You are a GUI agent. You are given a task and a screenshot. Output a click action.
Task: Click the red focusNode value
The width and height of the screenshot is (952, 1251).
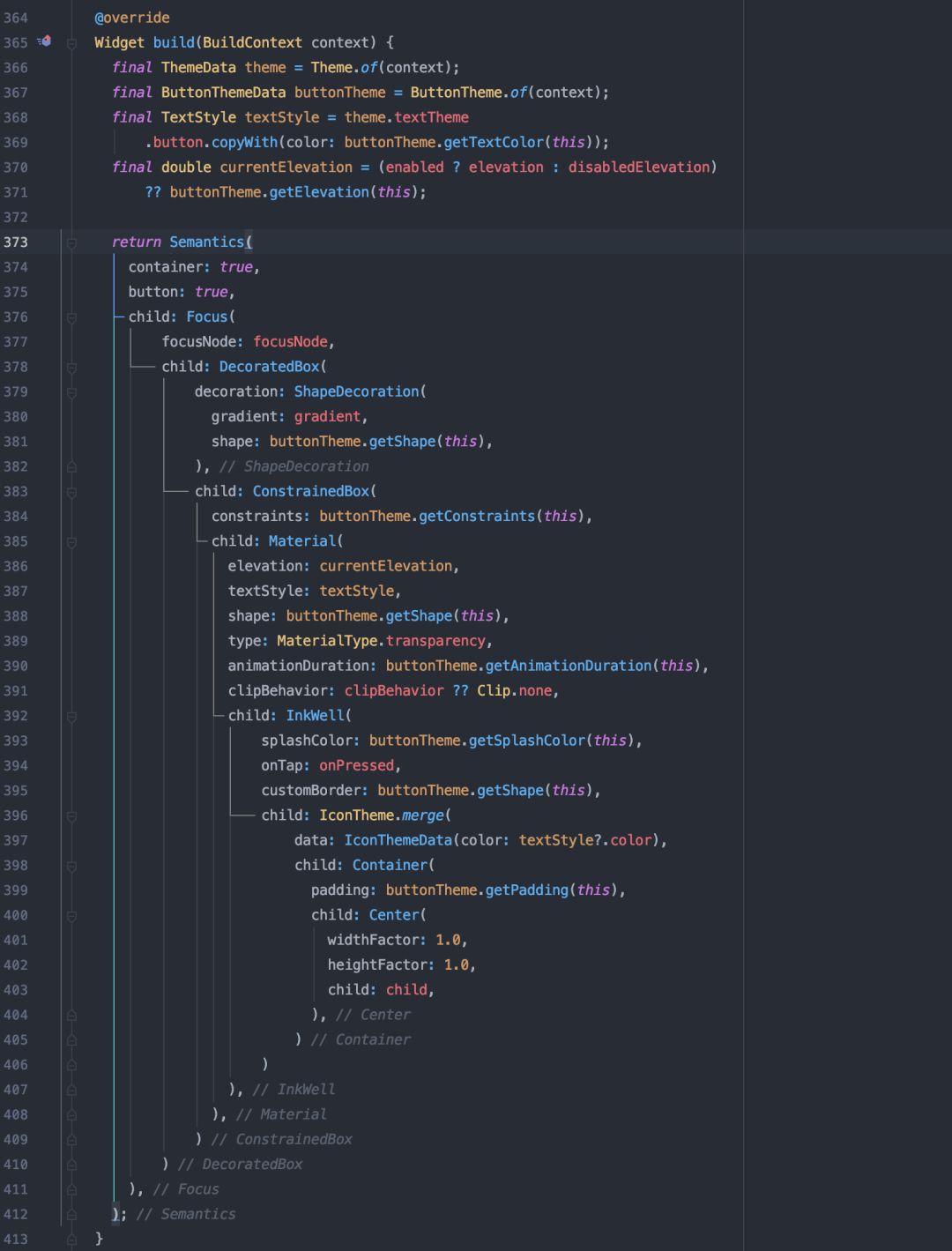click(x=290, y=342)
